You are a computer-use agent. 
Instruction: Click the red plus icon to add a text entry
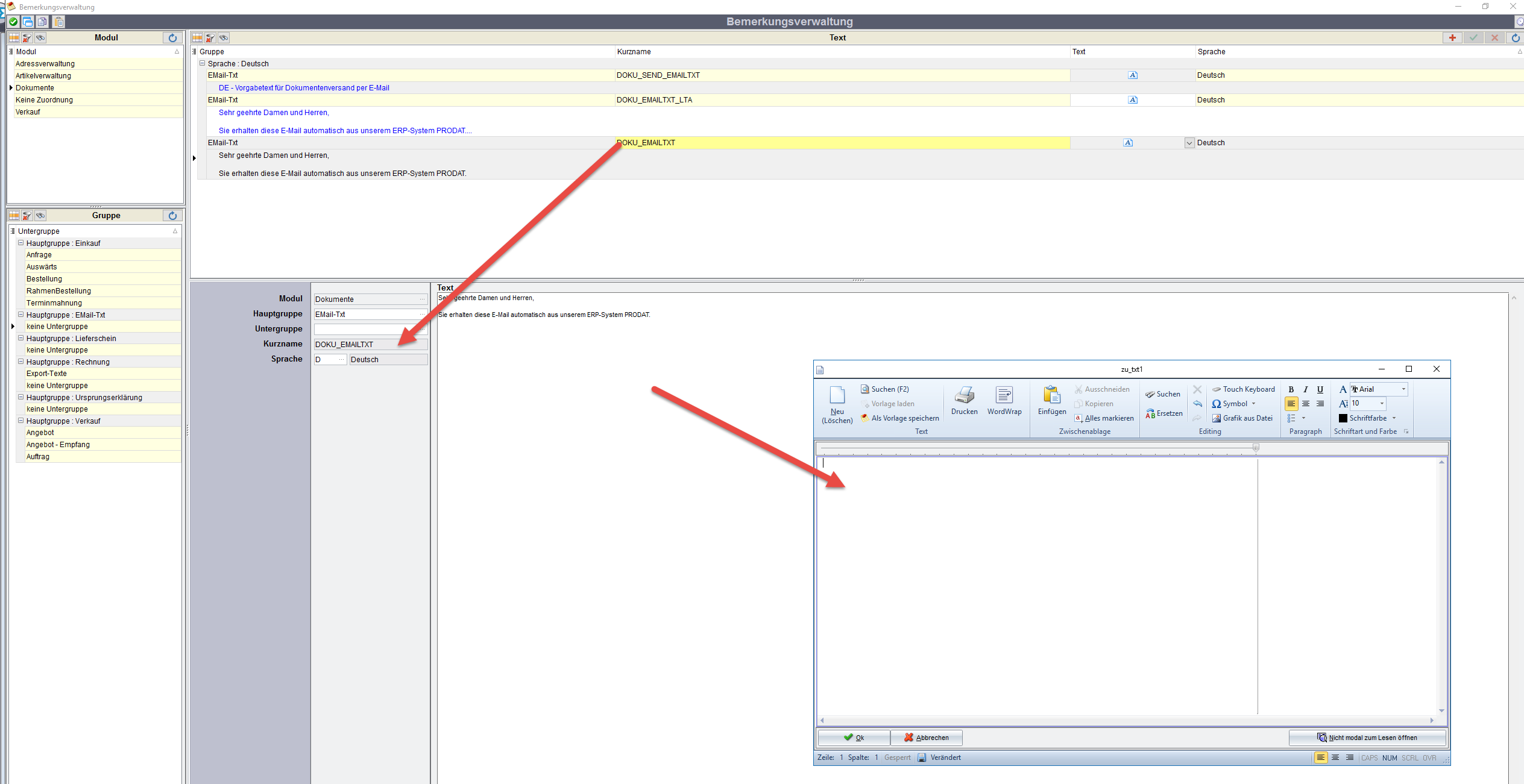click(1452, 37)
